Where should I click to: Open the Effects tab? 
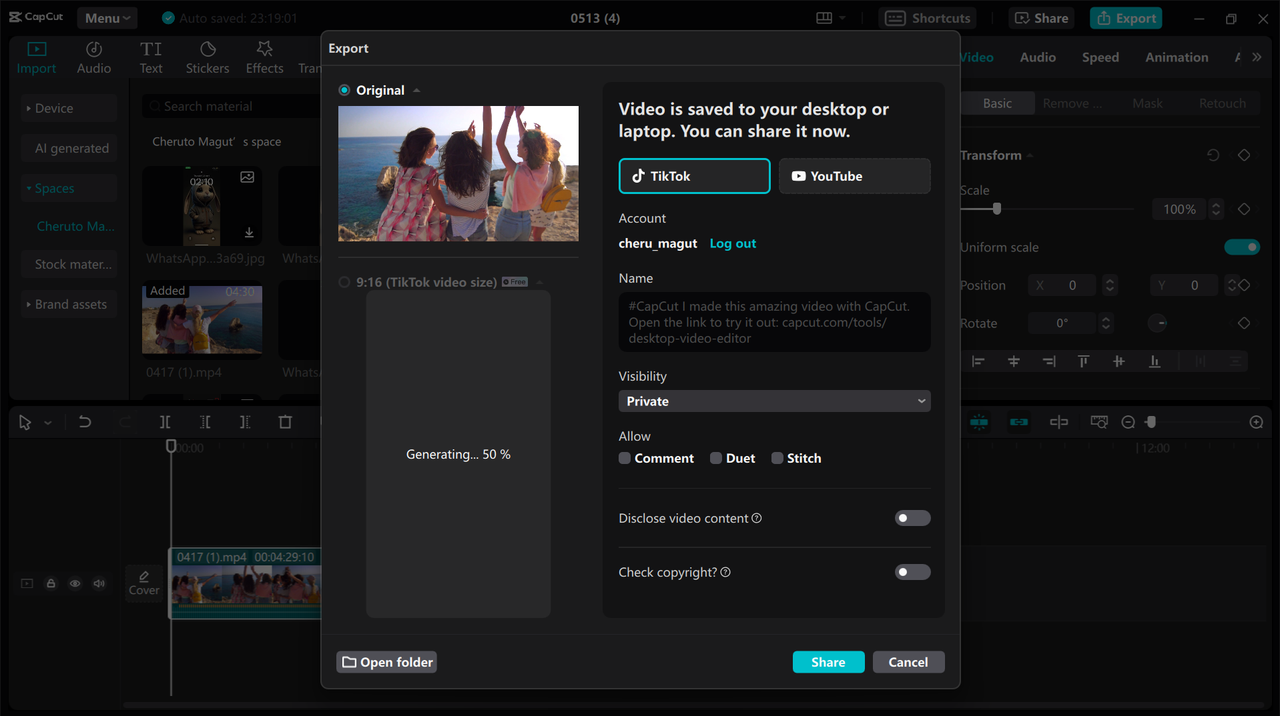(265, 58)
